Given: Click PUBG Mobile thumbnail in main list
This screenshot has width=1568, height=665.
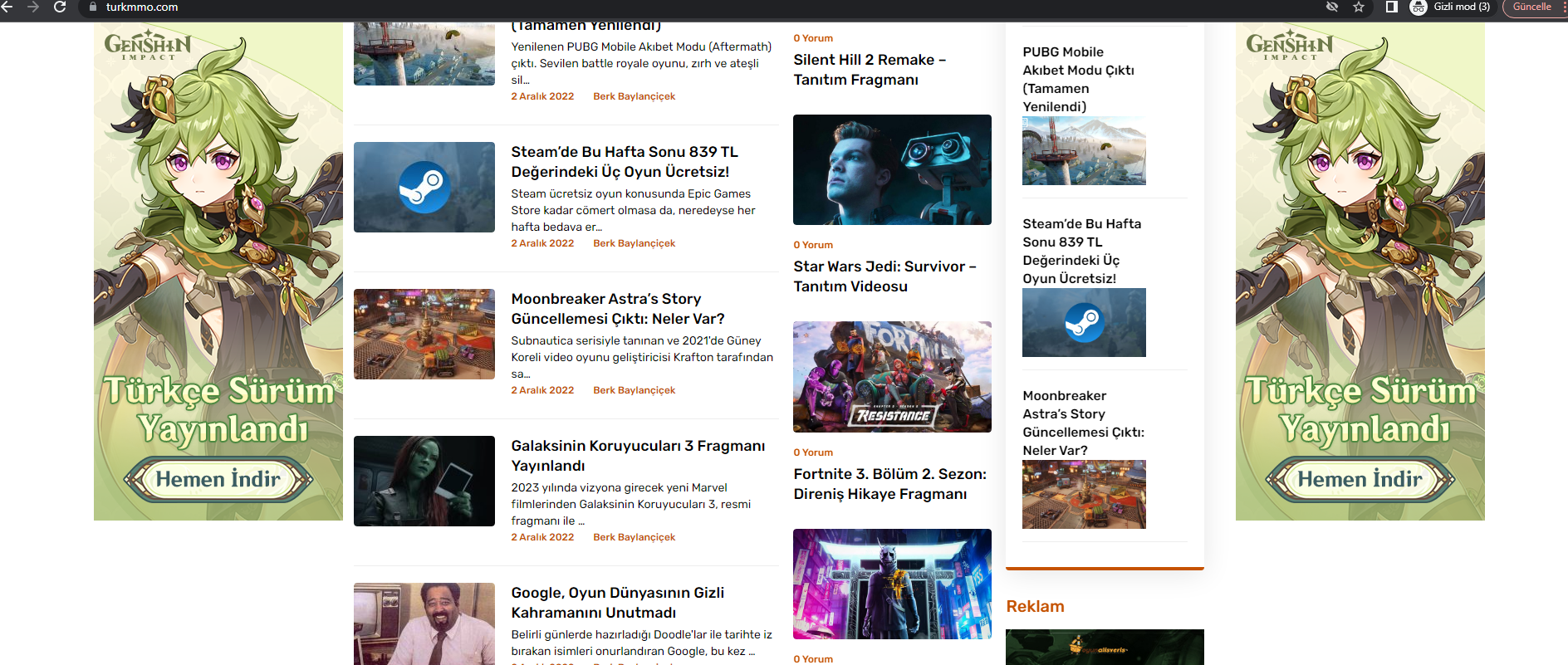Looking at the screenshot, I should coord(424,54).
